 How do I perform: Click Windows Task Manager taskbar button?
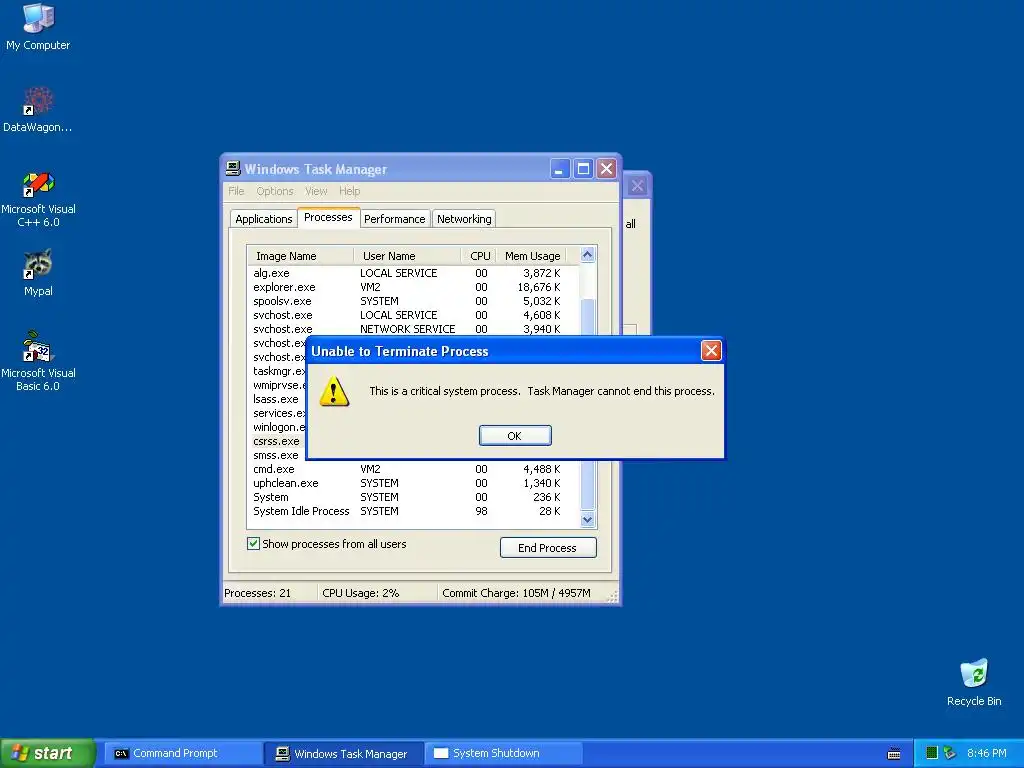coord(344,753)
